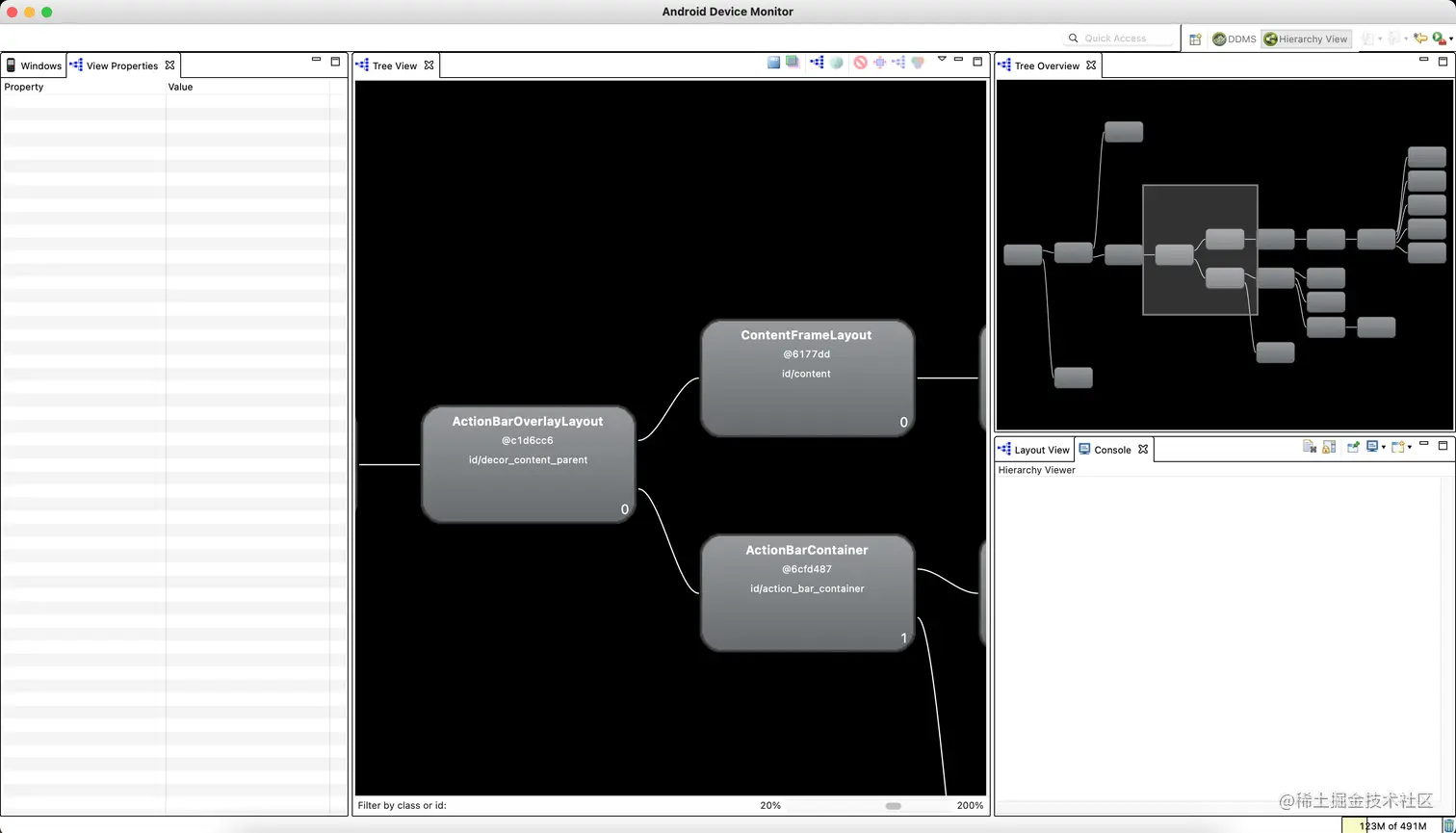Click the Clear Console icon
Image resolution: width=1456 pixels, height=833 pixels.
click(x=1310, y=447)
